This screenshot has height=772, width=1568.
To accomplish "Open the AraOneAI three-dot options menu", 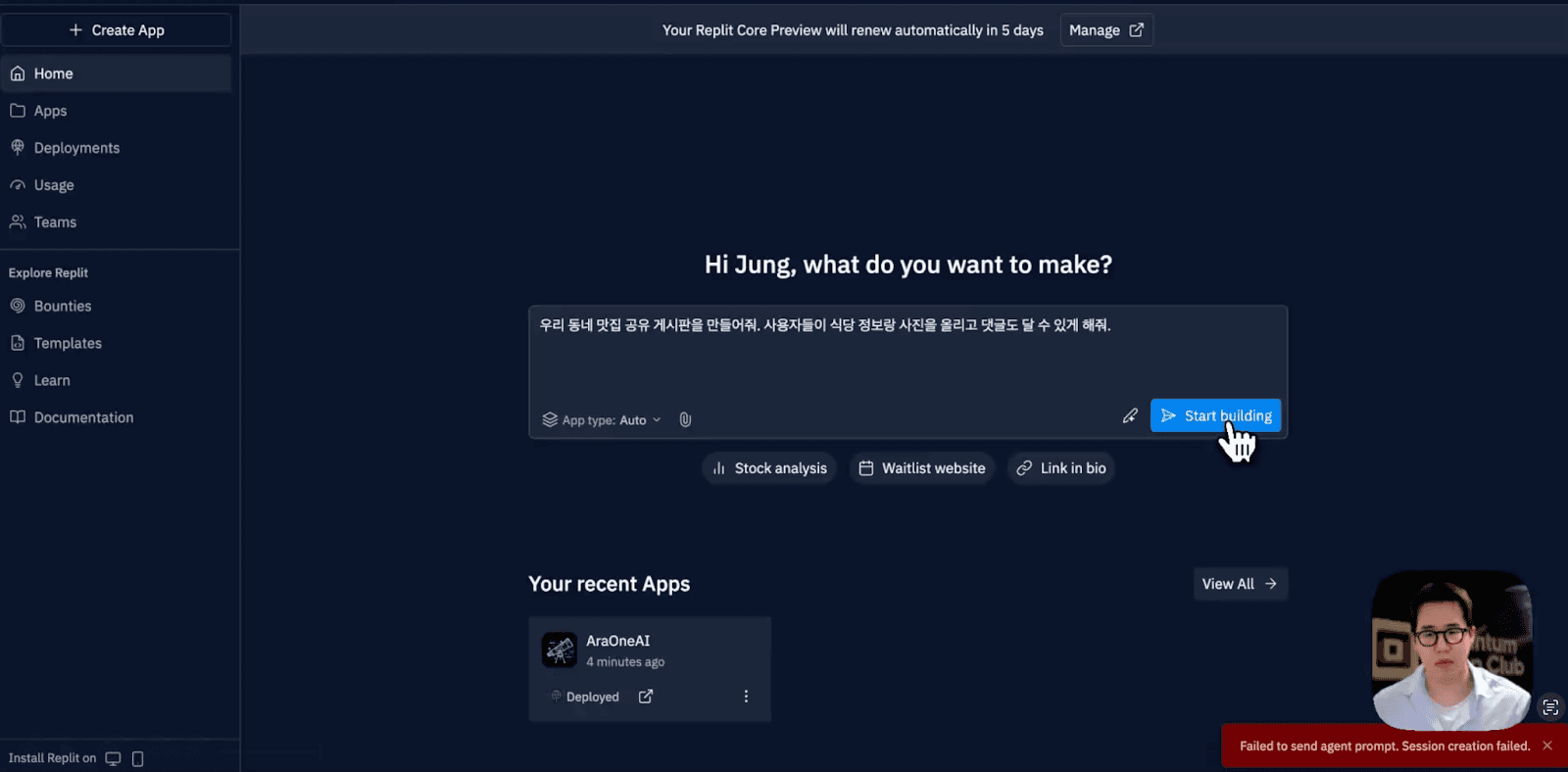I will pyautogui.click(x=746, y=697).
